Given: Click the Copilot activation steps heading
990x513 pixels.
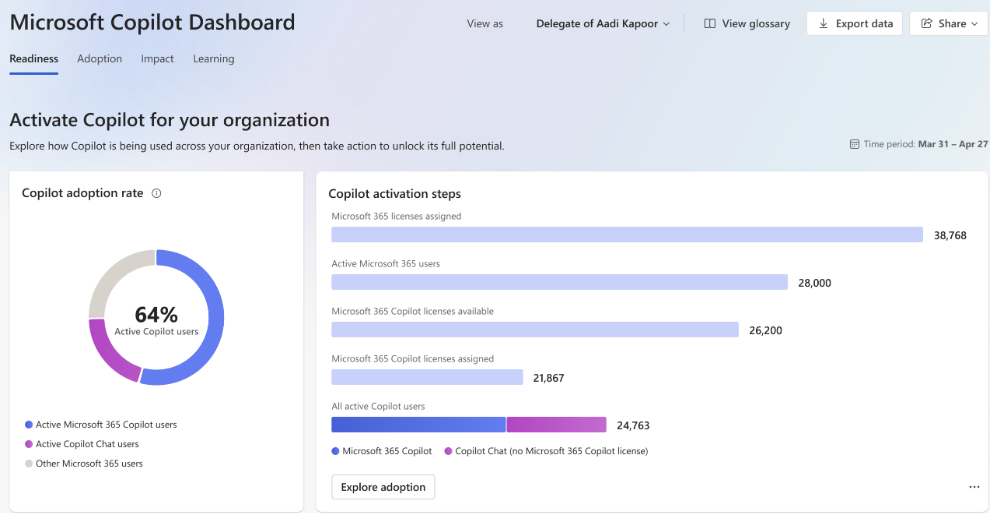Looking at the screenshot, I should (395, 194).
